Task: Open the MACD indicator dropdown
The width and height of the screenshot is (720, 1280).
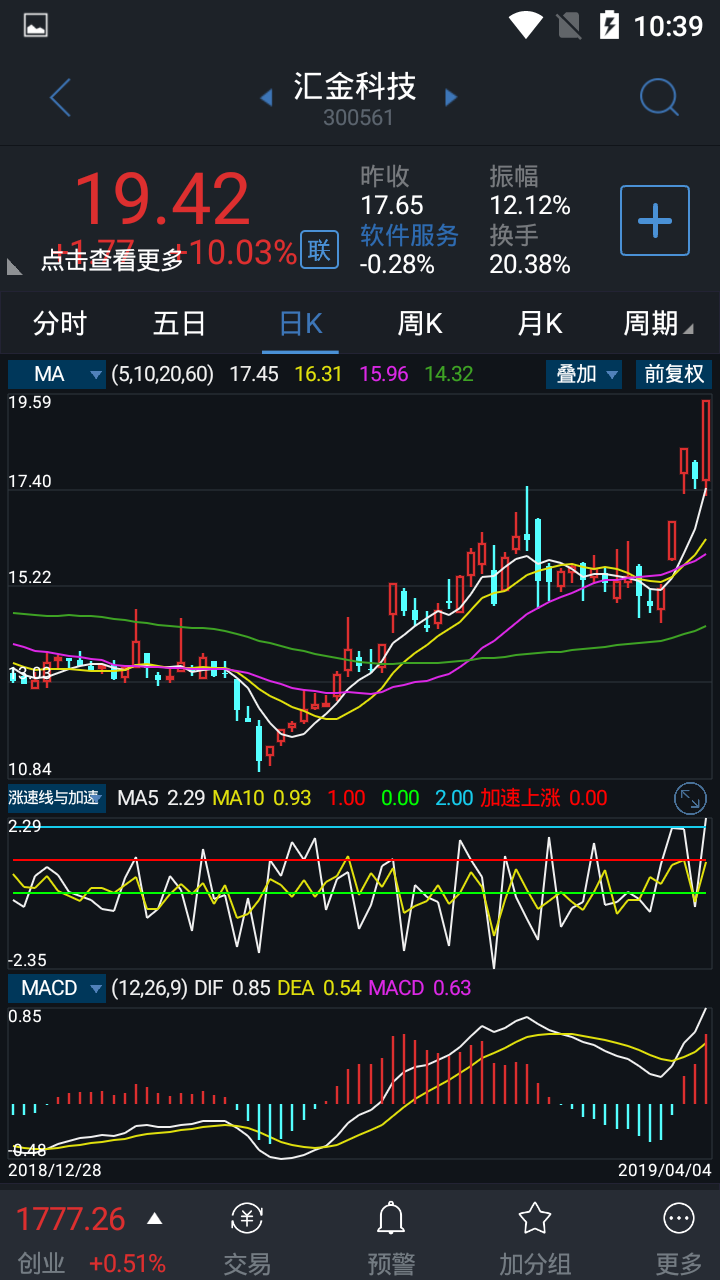Action: click(57, 988)
